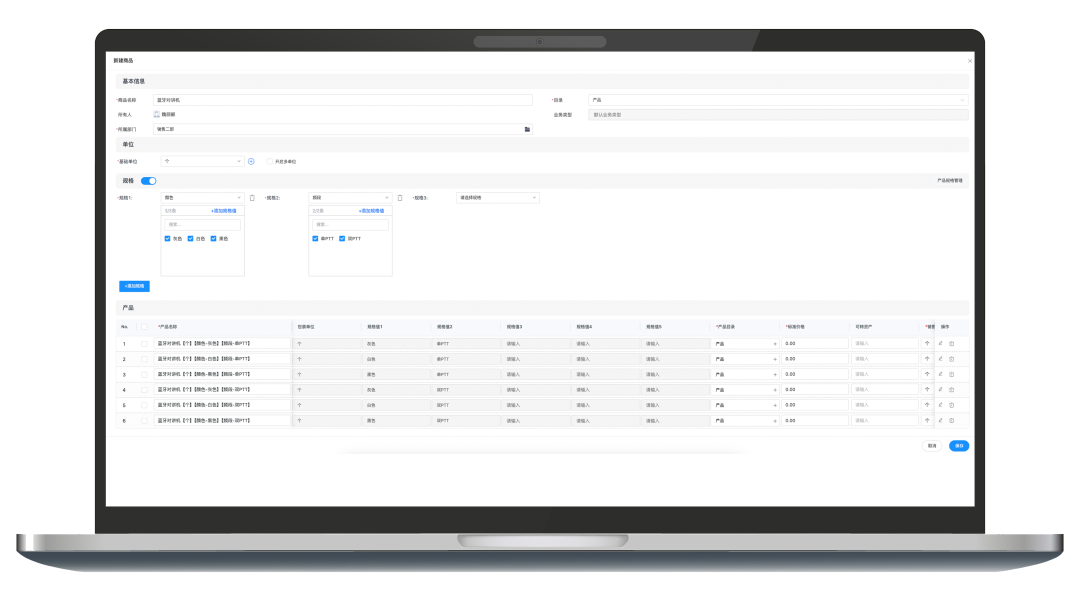Click the blue 添加规格 button
Viewport: 1080px width, 589px height.
coord(134,286)
